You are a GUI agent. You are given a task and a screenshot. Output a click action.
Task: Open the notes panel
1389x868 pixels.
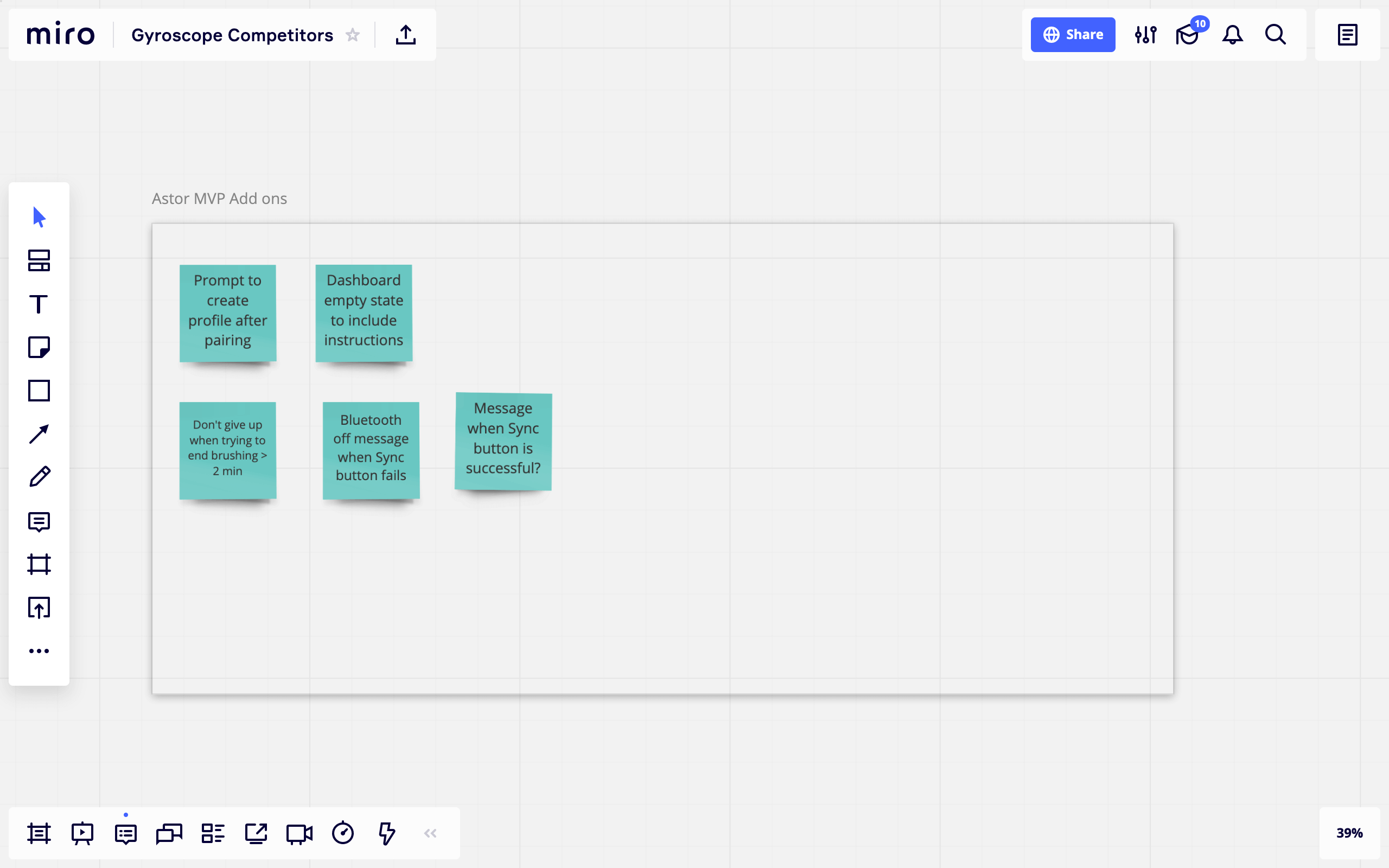click(x=1347, y=34)
